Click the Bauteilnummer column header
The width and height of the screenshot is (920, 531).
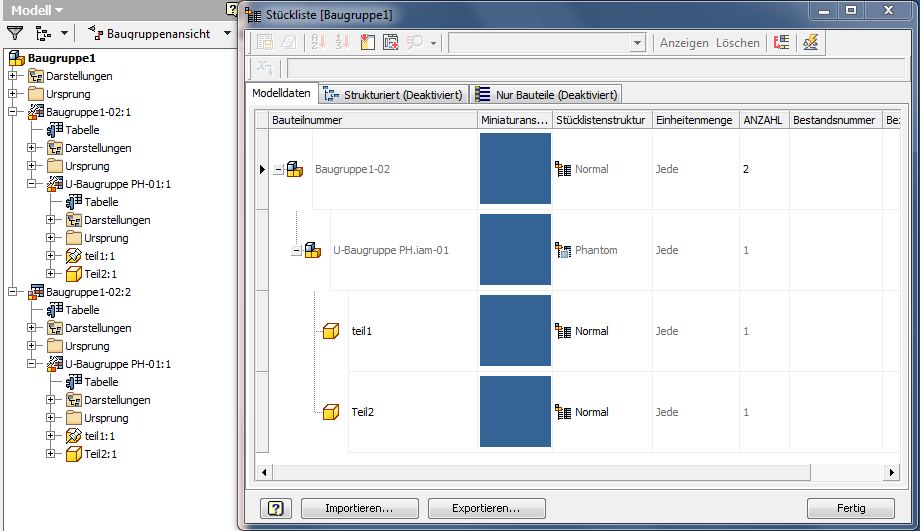coord(373,120)
